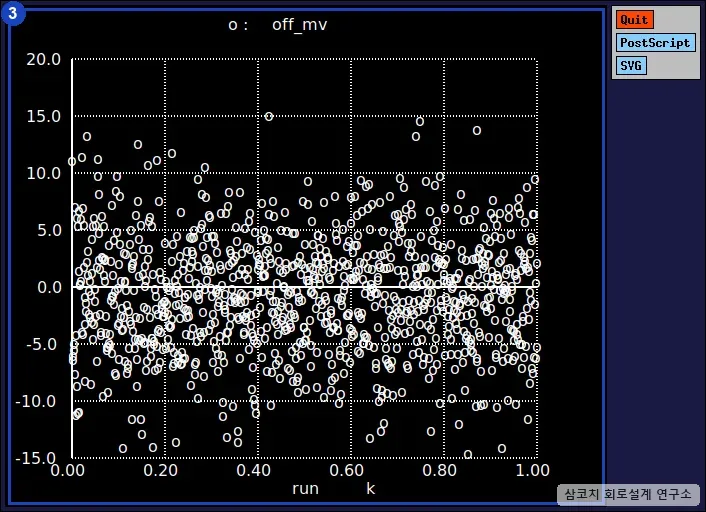The height and width of the screenshot is (512, 706).
Task: Click the 15.0 y-axis label
Action: 43,117
